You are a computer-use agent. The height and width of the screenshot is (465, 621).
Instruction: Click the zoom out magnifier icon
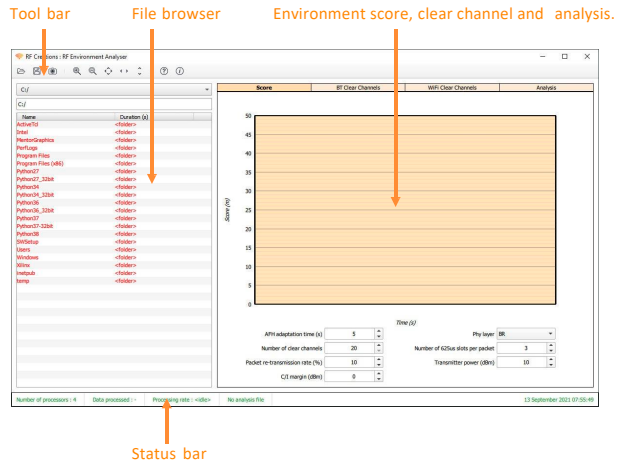(x=92, y=72)
